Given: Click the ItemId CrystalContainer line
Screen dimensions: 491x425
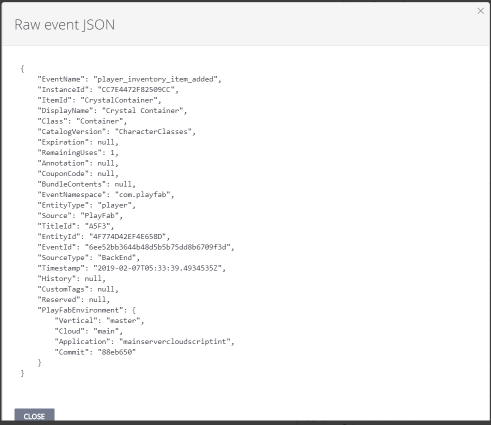Looking at the screenshot, I should click(99, 100).
